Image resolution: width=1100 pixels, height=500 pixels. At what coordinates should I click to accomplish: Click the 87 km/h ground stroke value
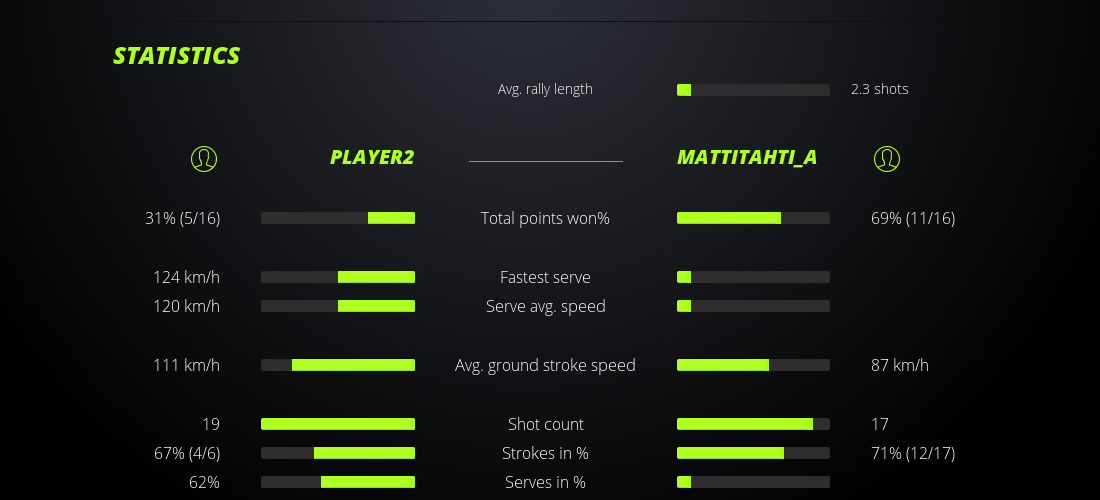pos(900,365)
